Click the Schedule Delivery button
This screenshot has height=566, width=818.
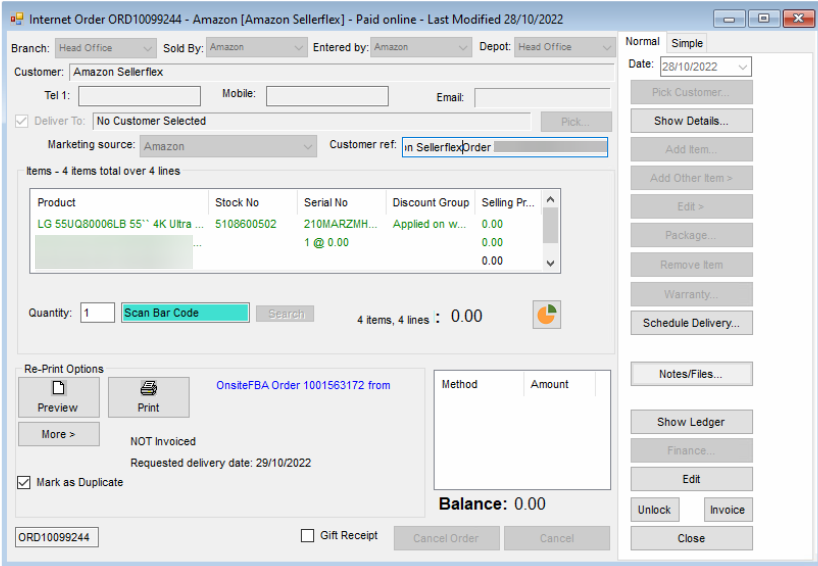pos(690,323)
